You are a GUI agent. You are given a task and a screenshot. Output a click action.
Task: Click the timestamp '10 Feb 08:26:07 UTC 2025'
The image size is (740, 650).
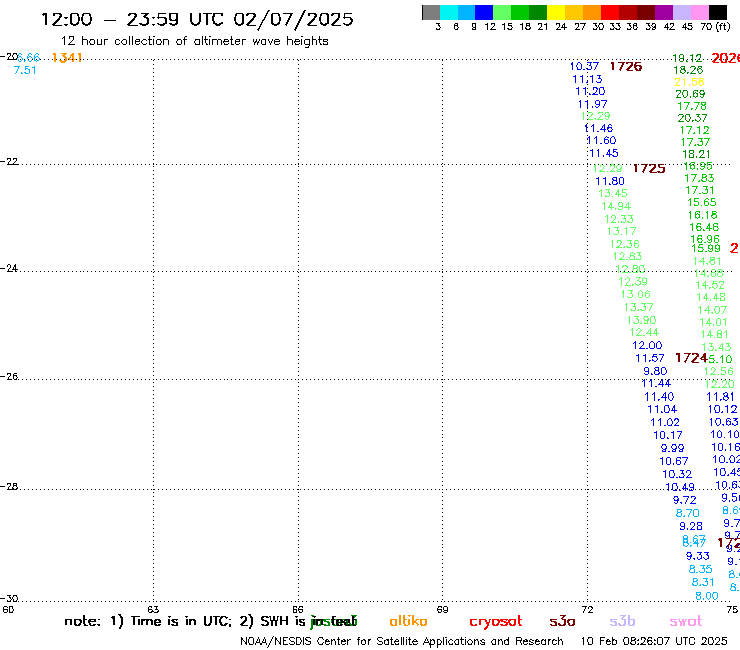coord(654,641)
